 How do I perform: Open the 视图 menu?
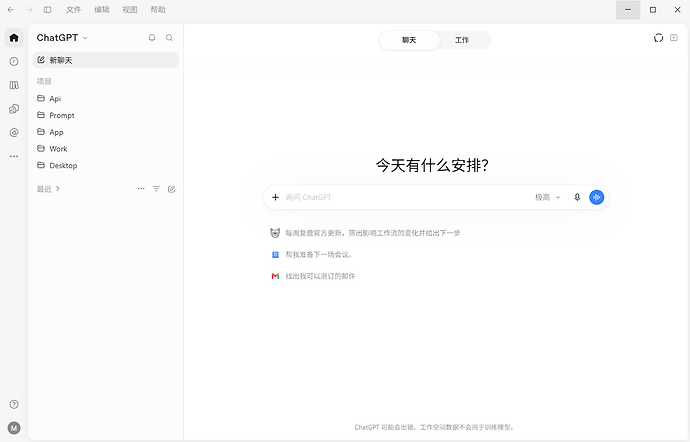coord(130,10)
